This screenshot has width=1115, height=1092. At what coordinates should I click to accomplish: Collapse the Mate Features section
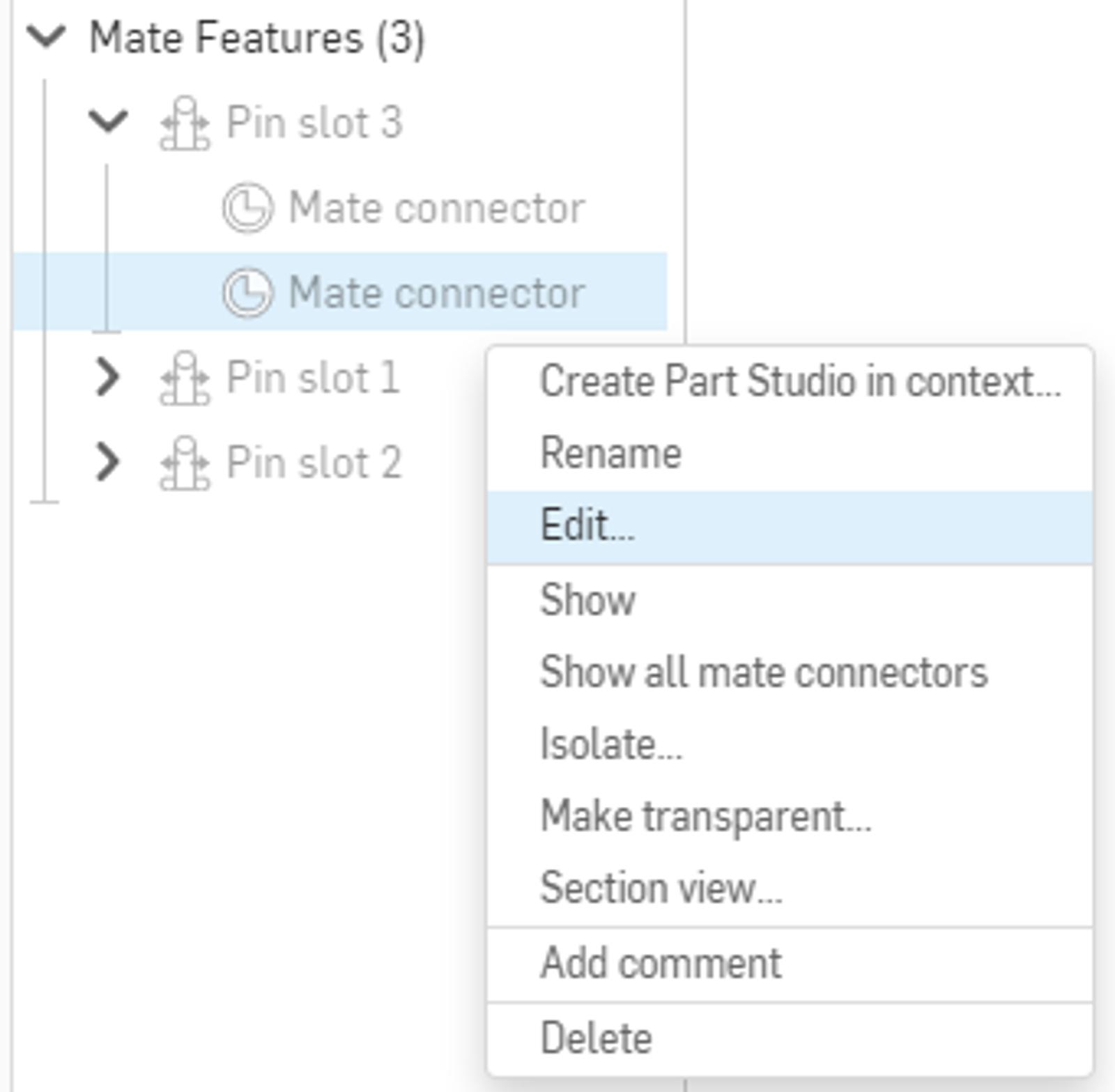click(46, 36)
